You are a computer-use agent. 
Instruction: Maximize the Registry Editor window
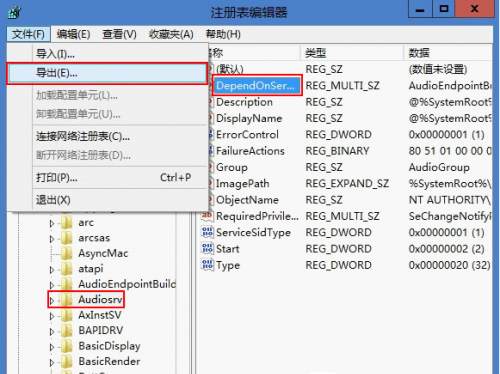[444, 9]
